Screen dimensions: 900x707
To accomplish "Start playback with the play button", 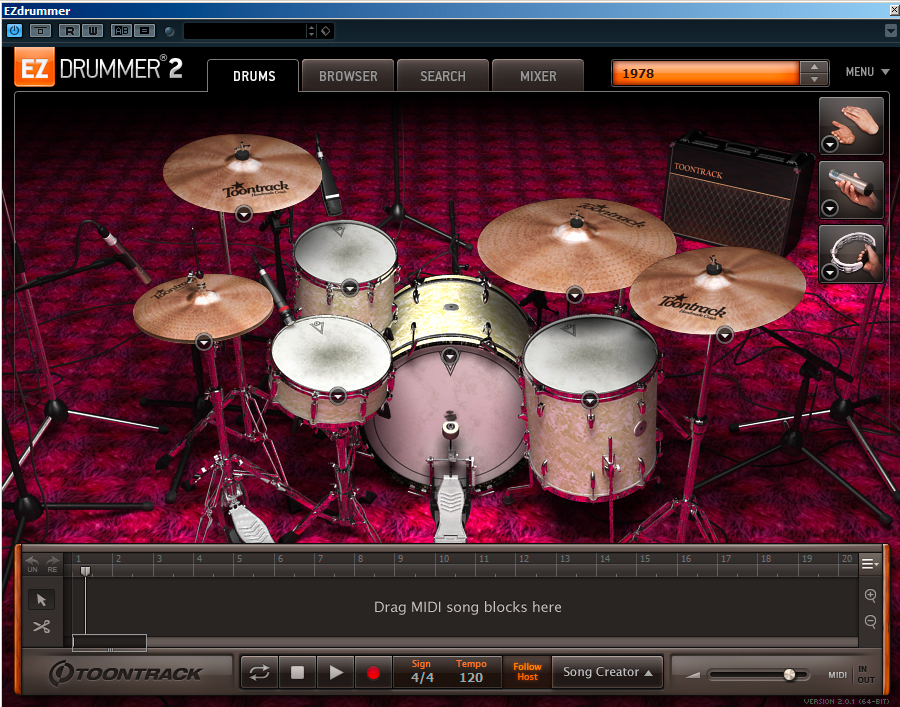I will click(x=336, y=672).
